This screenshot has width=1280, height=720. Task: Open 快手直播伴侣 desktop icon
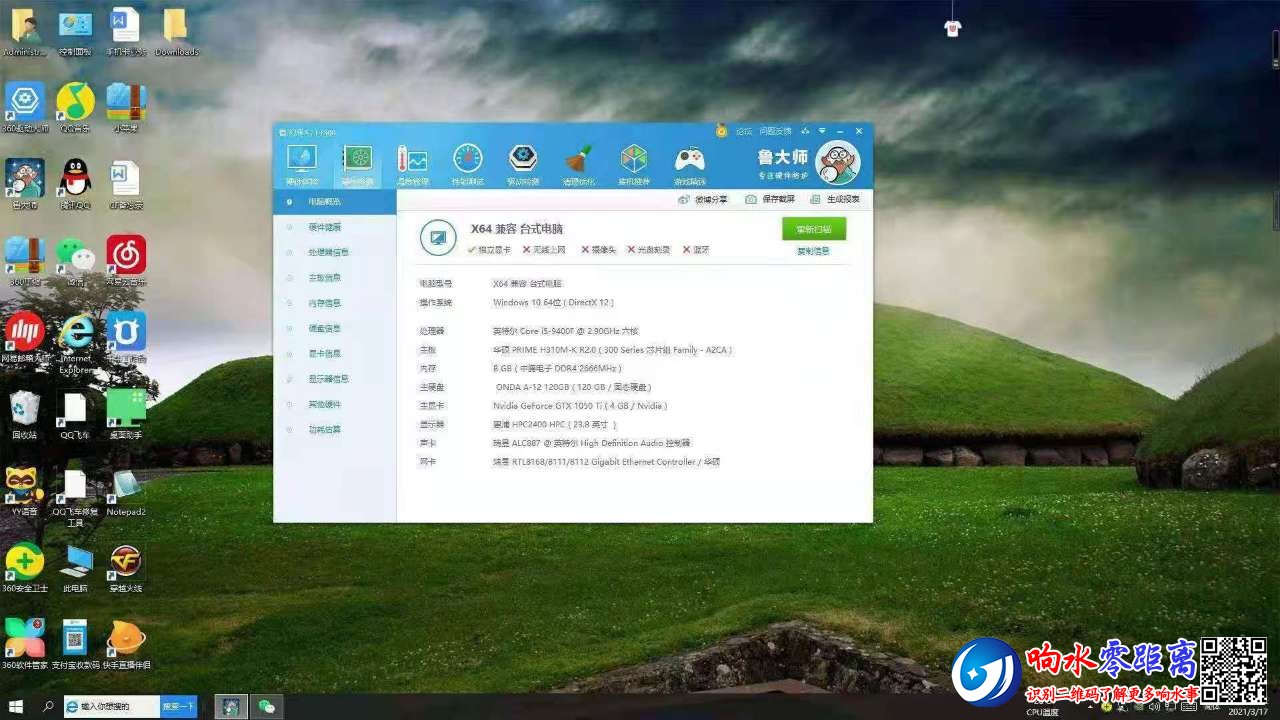pos(126,645)
